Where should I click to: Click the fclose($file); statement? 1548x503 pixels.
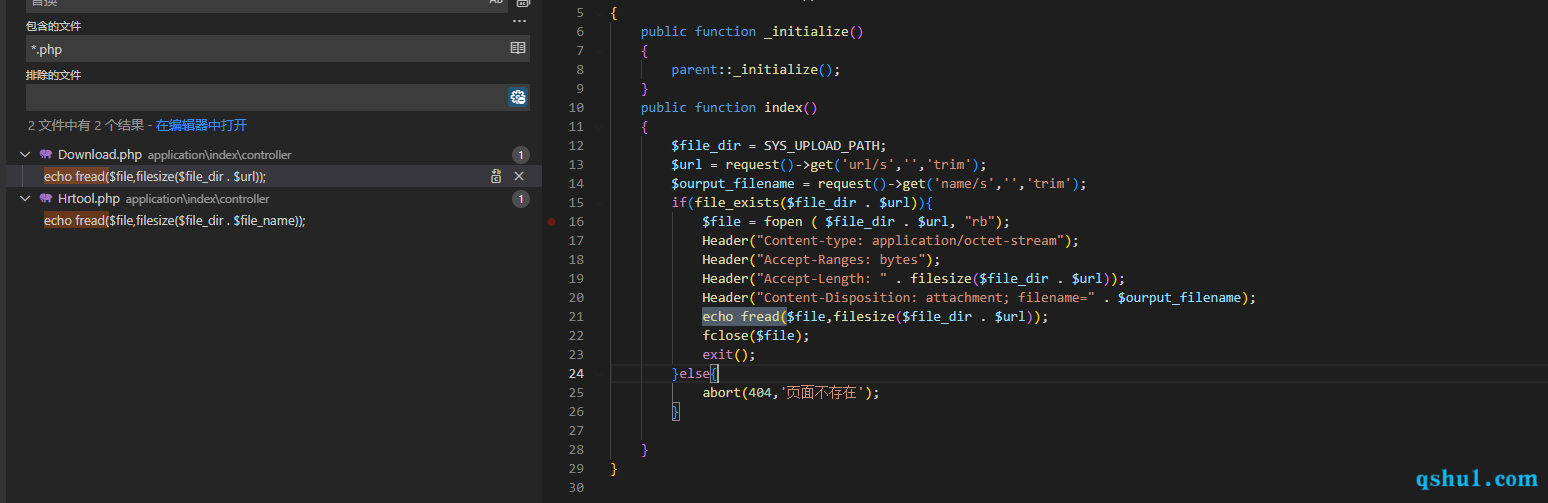[x=756, y=336]
